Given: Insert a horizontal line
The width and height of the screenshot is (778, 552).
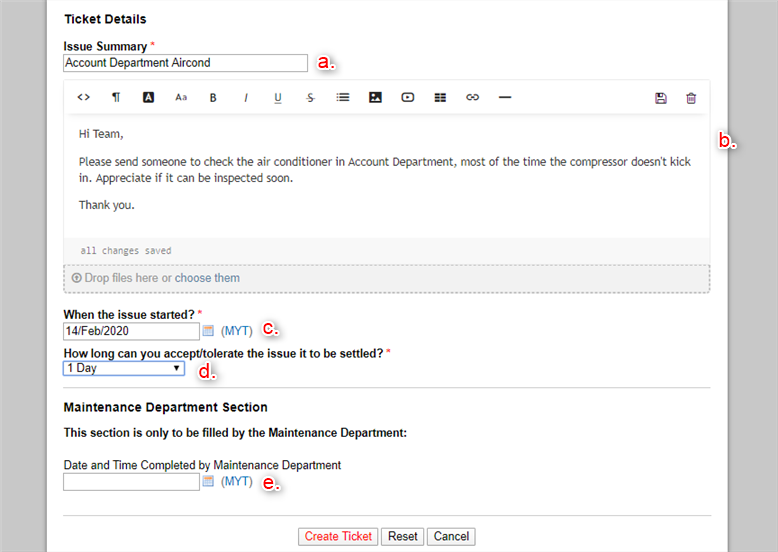Looking at the screenshot, I should pos(505,97).
